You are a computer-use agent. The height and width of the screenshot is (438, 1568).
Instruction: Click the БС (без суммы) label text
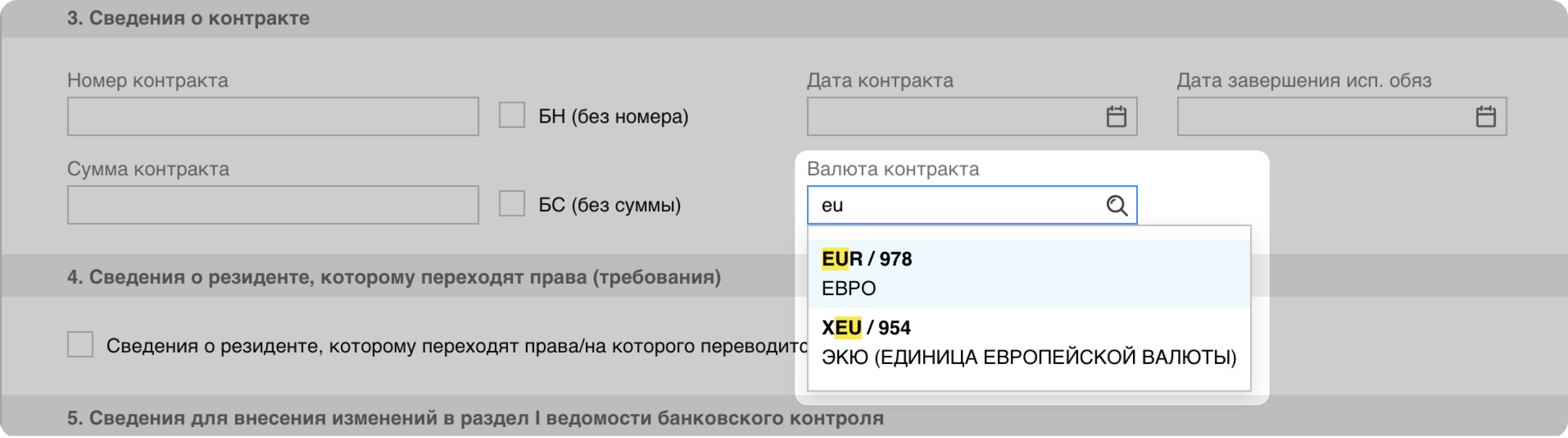point(609,205)
